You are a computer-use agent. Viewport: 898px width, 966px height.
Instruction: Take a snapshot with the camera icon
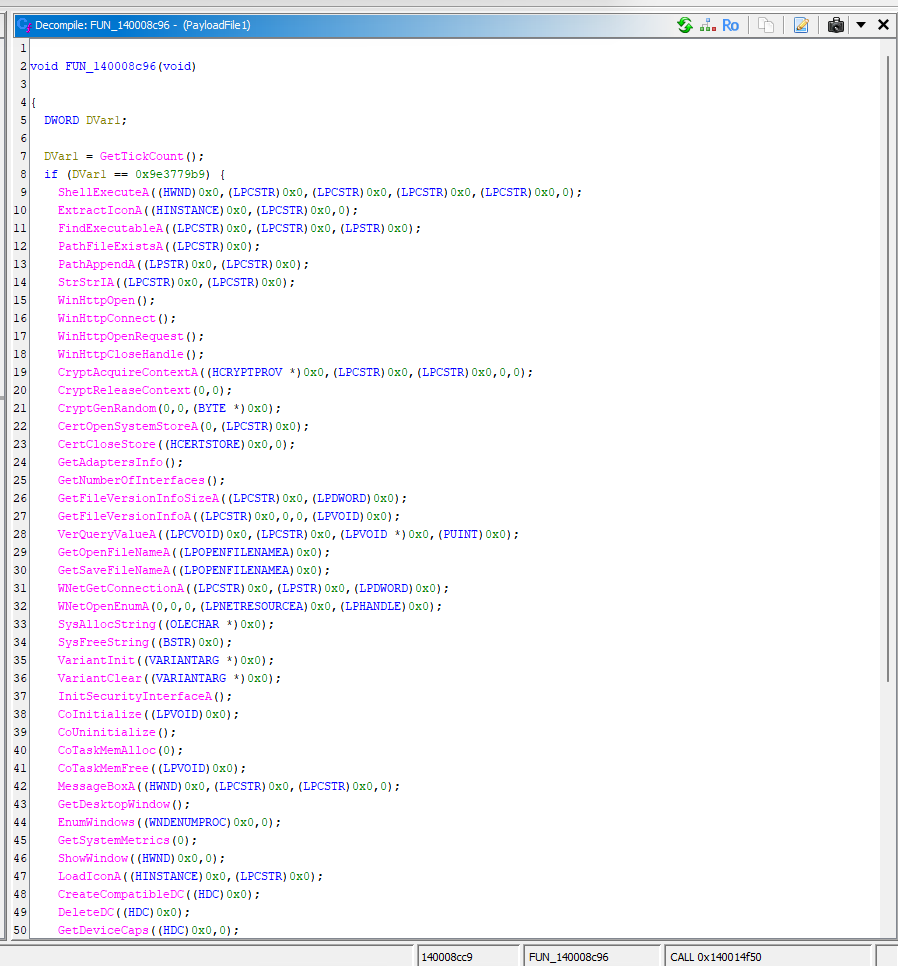836,25
